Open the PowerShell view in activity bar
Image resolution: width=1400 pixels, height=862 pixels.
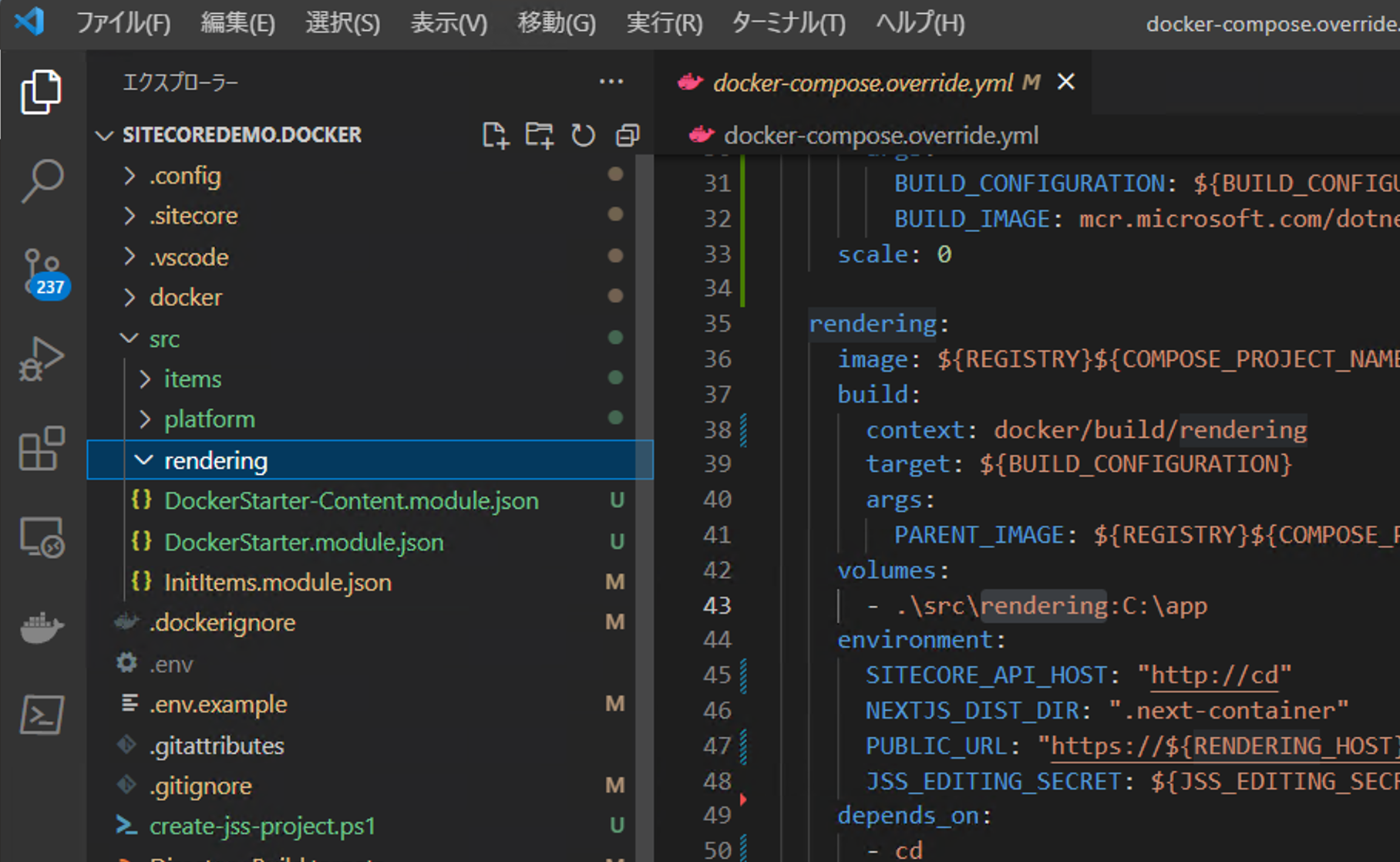41,715
